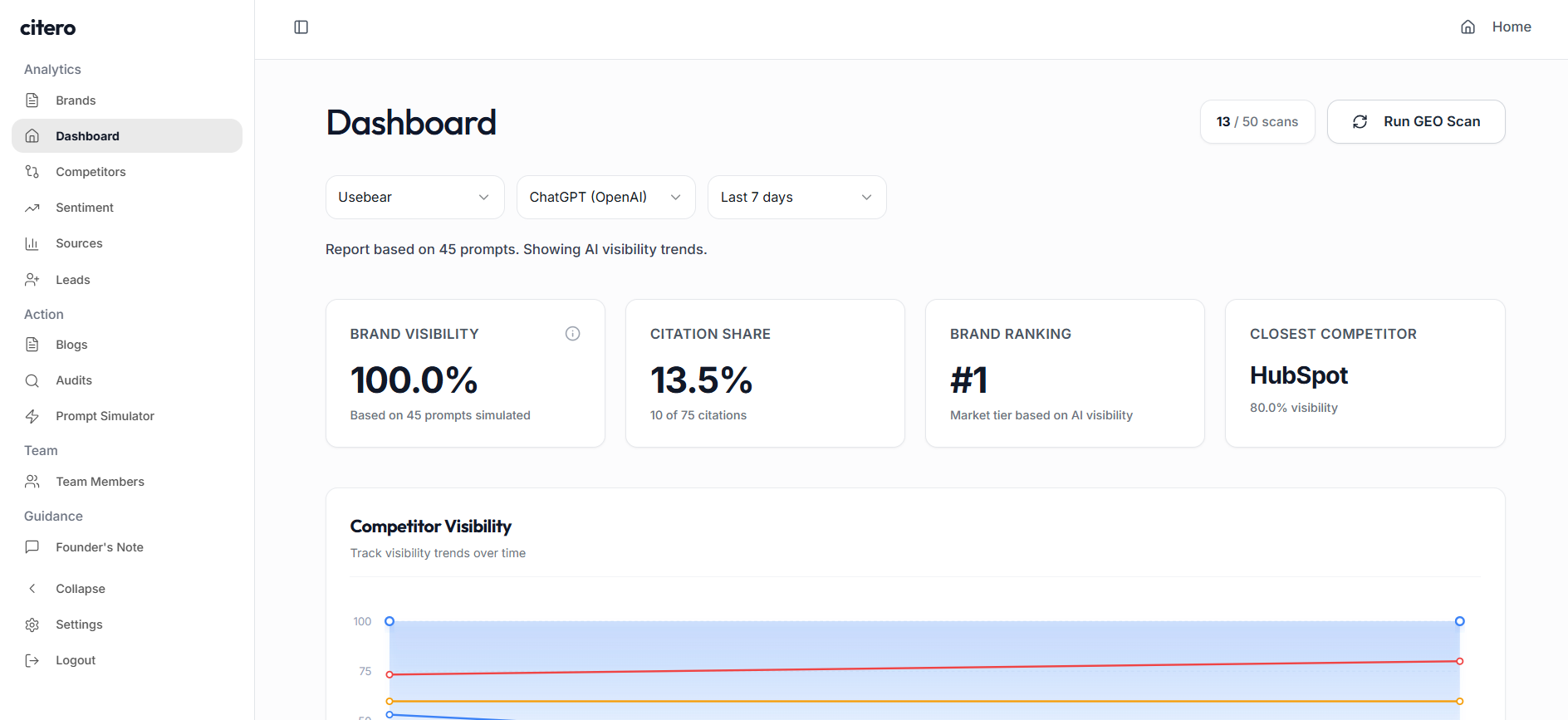
Task: Click the Brand Visibility info icon
Action: pyautogui.click(x=572, y=334)
